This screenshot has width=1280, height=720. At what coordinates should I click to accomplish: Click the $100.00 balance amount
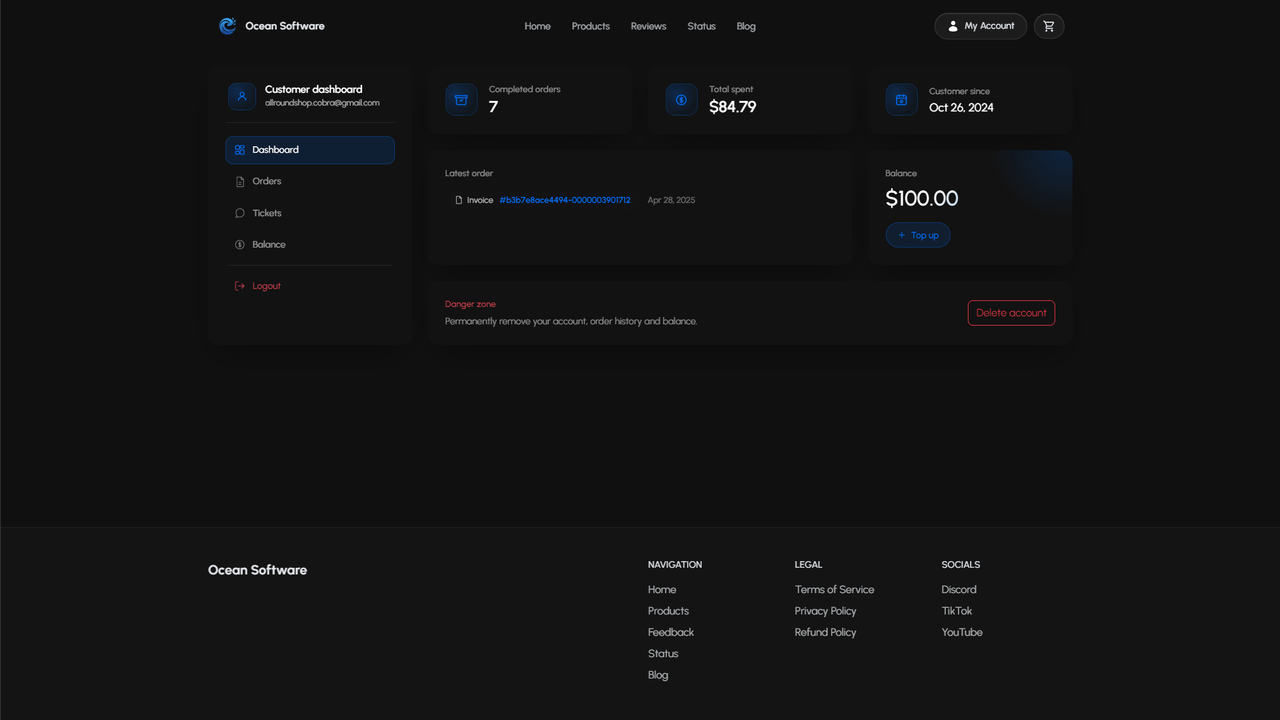pyautogui.click(x=922, y=198)
